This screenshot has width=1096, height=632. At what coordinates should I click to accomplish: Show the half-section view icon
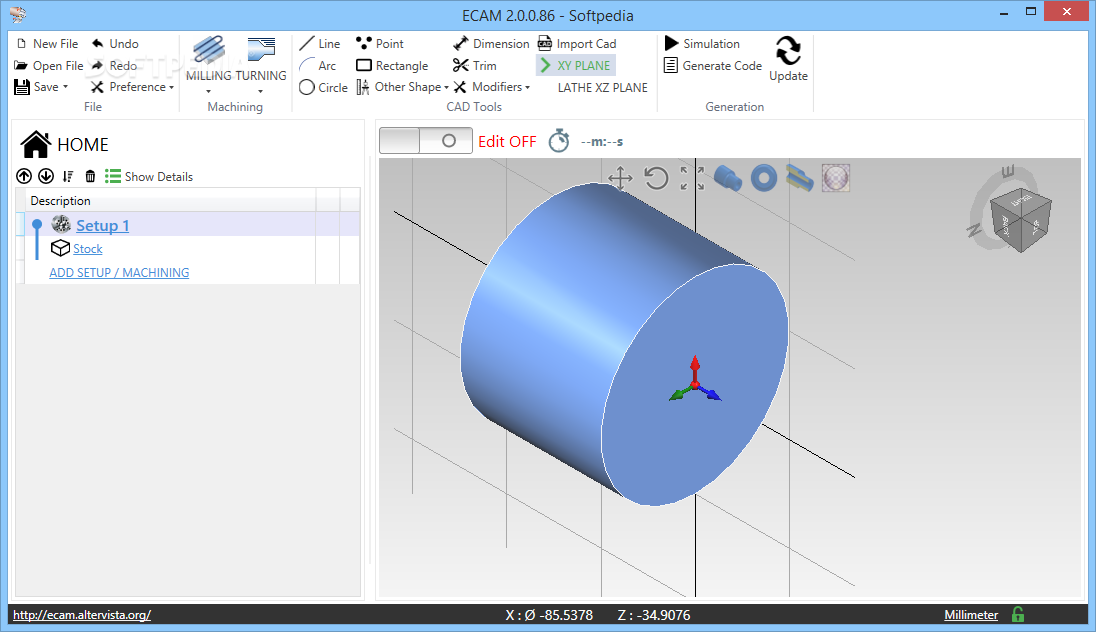[800, 178]
